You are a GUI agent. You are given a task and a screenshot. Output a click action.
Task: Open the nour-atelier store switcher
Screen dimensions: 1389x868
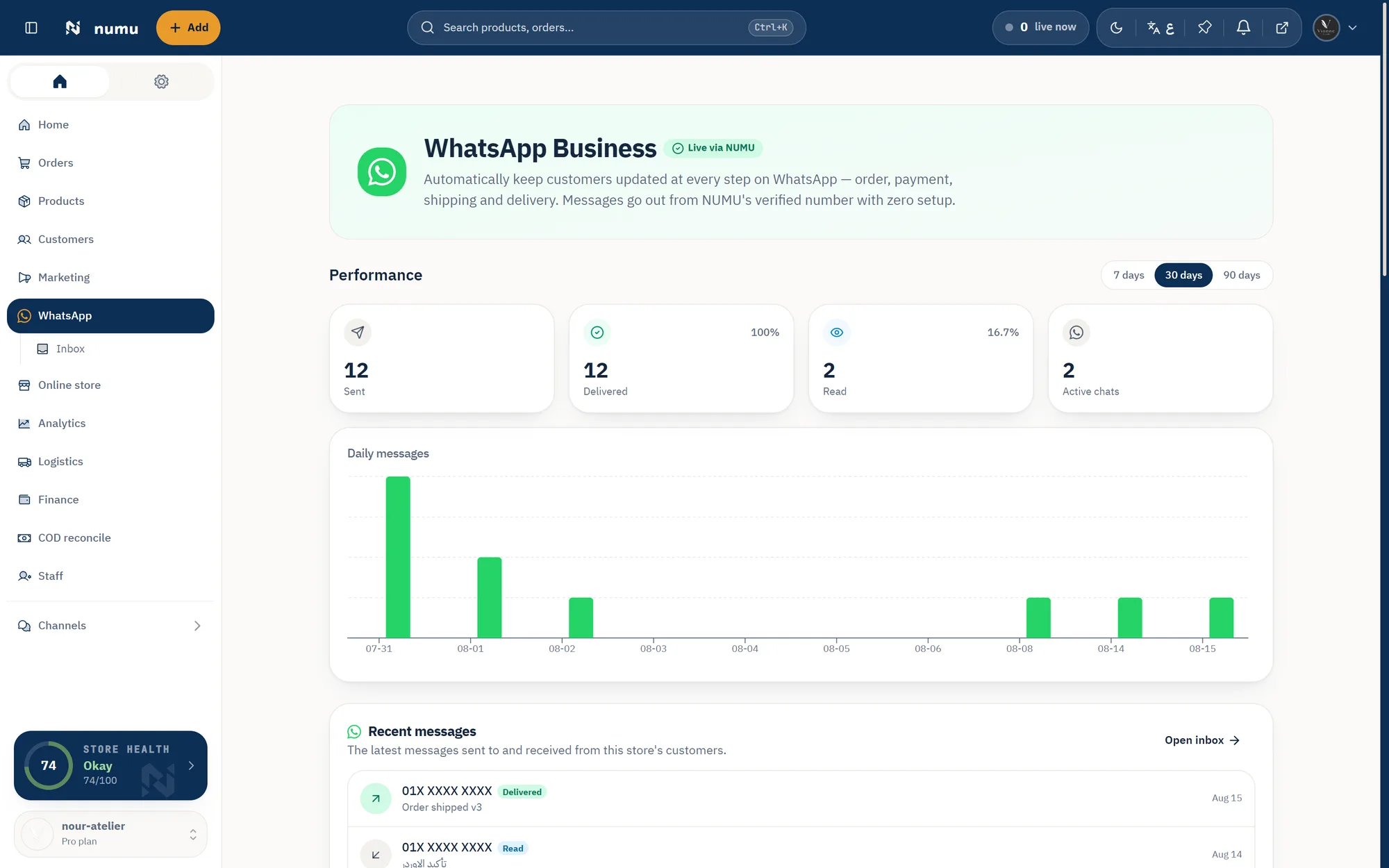(110, 834)
